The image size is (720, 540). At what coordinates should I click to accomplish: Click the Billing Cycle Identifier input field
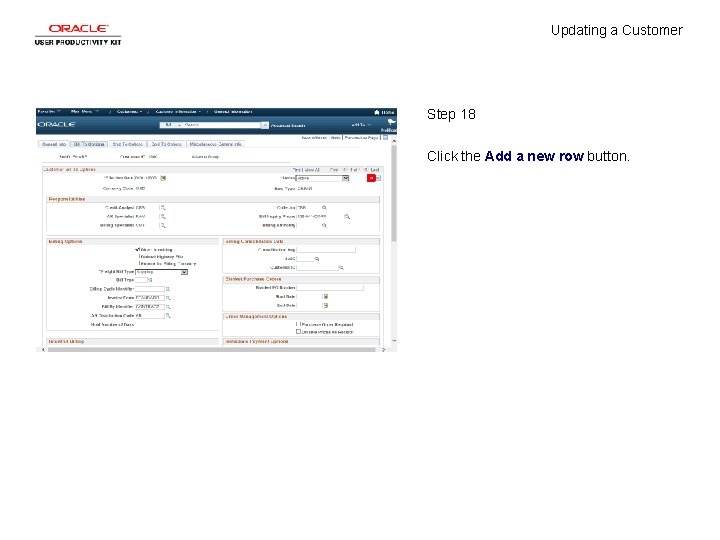[150, 289]
